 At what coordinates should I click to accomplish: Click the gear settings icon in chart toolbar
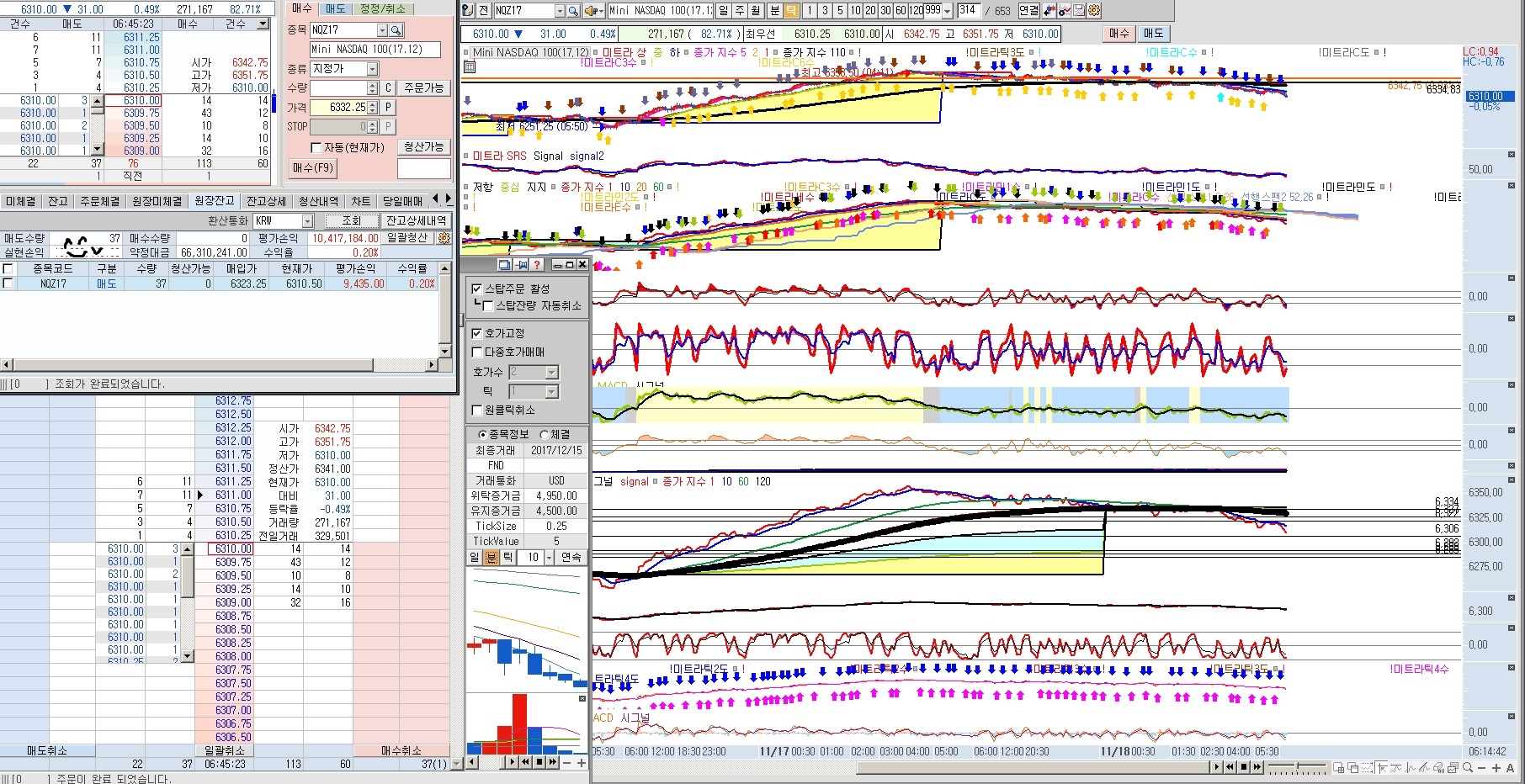(1093, 11)
